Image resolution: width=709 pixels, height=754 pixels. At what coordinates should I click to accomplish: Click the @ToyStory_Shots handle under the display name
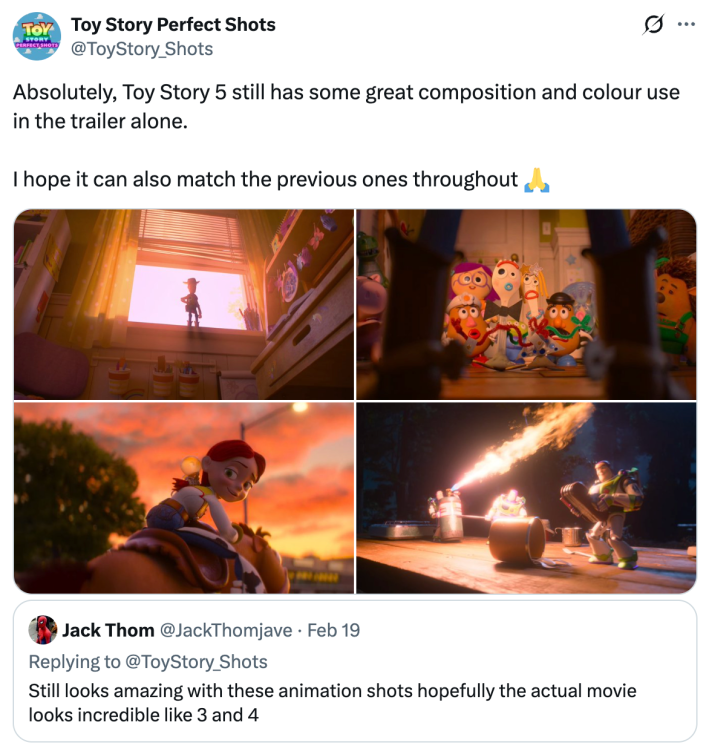tap(141, 48)
